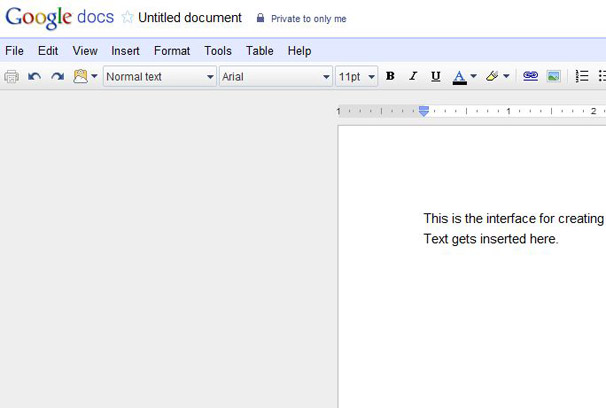Viewport: 606px width, 408px height.
Task: Click the 'Private to only me' sharing link
Action: (x=308, y=19)
